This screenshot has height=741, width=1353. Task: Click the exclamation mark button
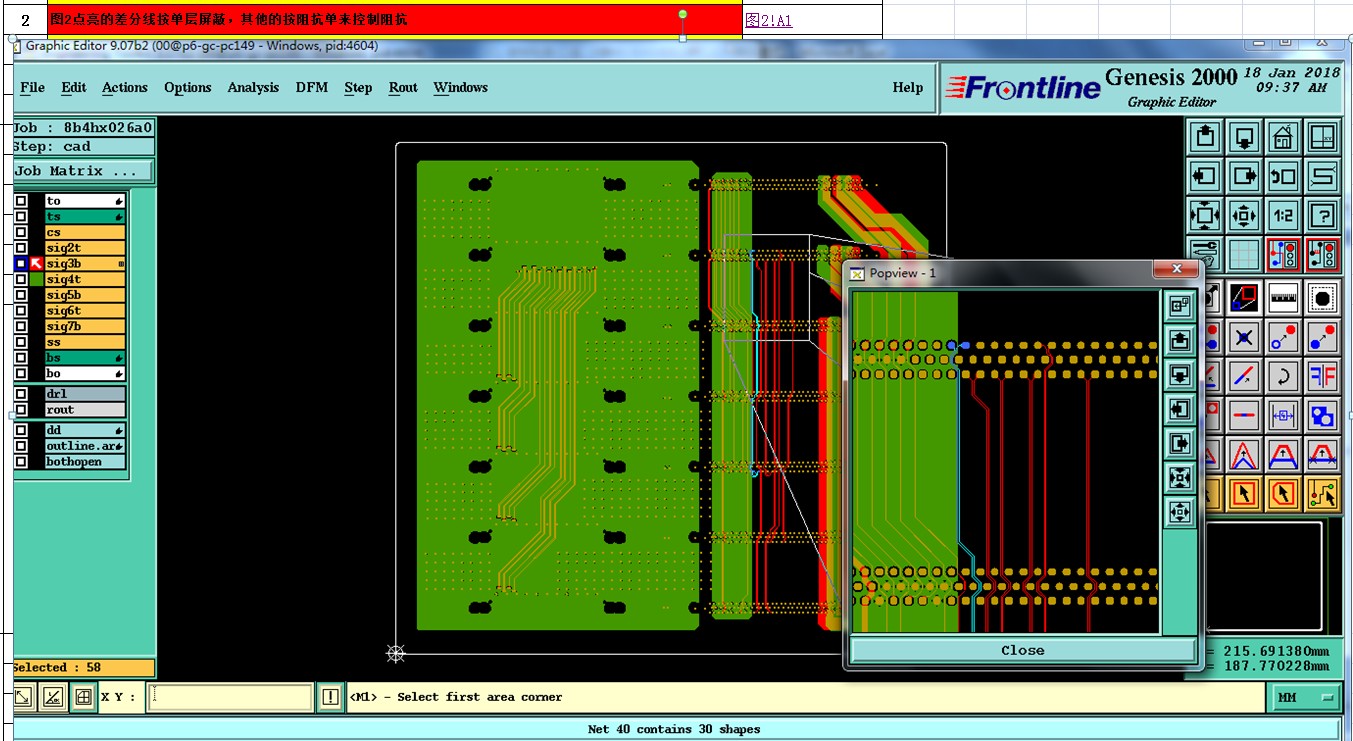click(331, 697)
